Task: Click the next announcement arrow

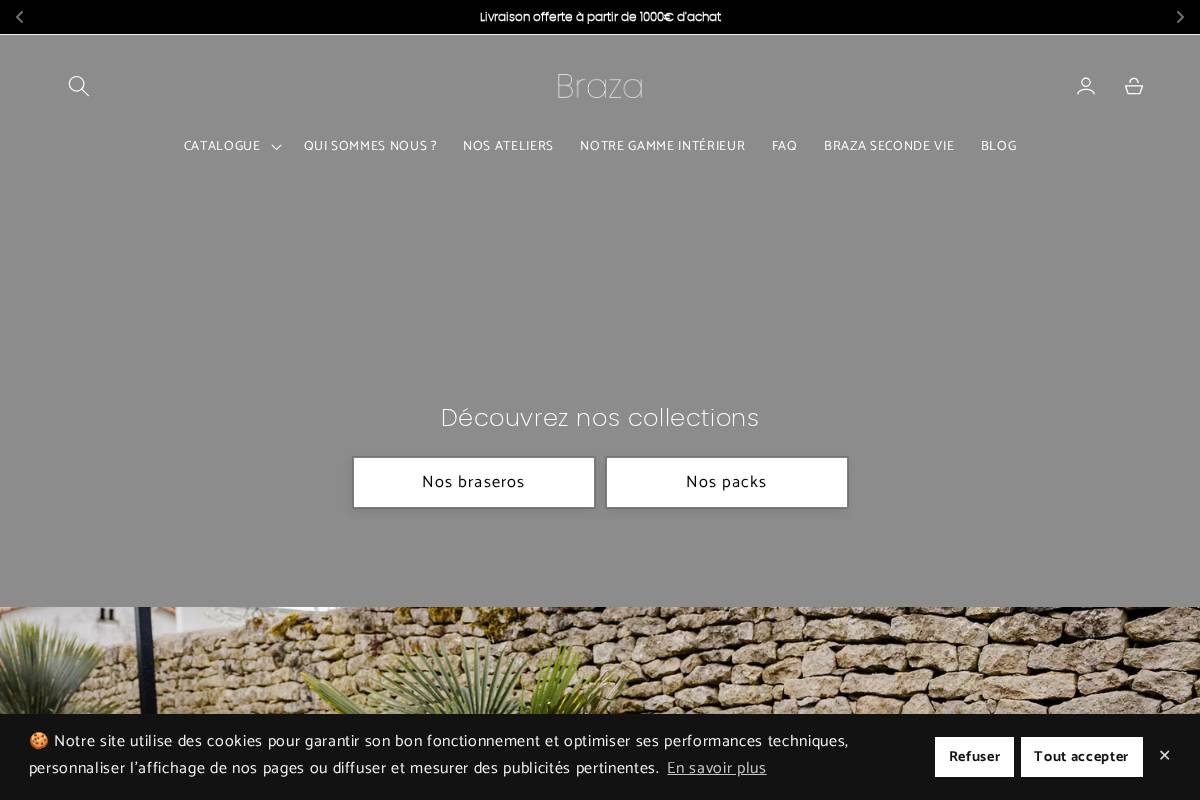Action: click(1180, 17)
